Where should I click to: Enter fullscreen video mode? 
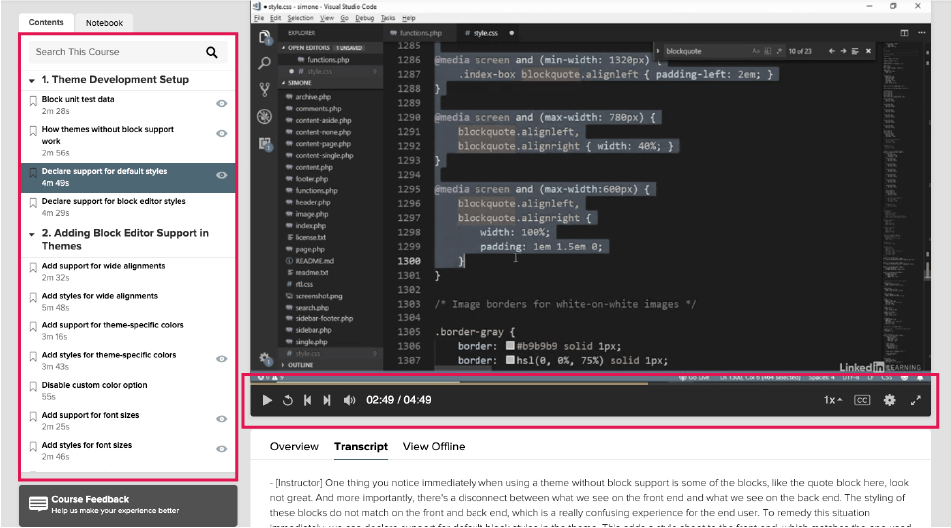(x=915, y=400)
